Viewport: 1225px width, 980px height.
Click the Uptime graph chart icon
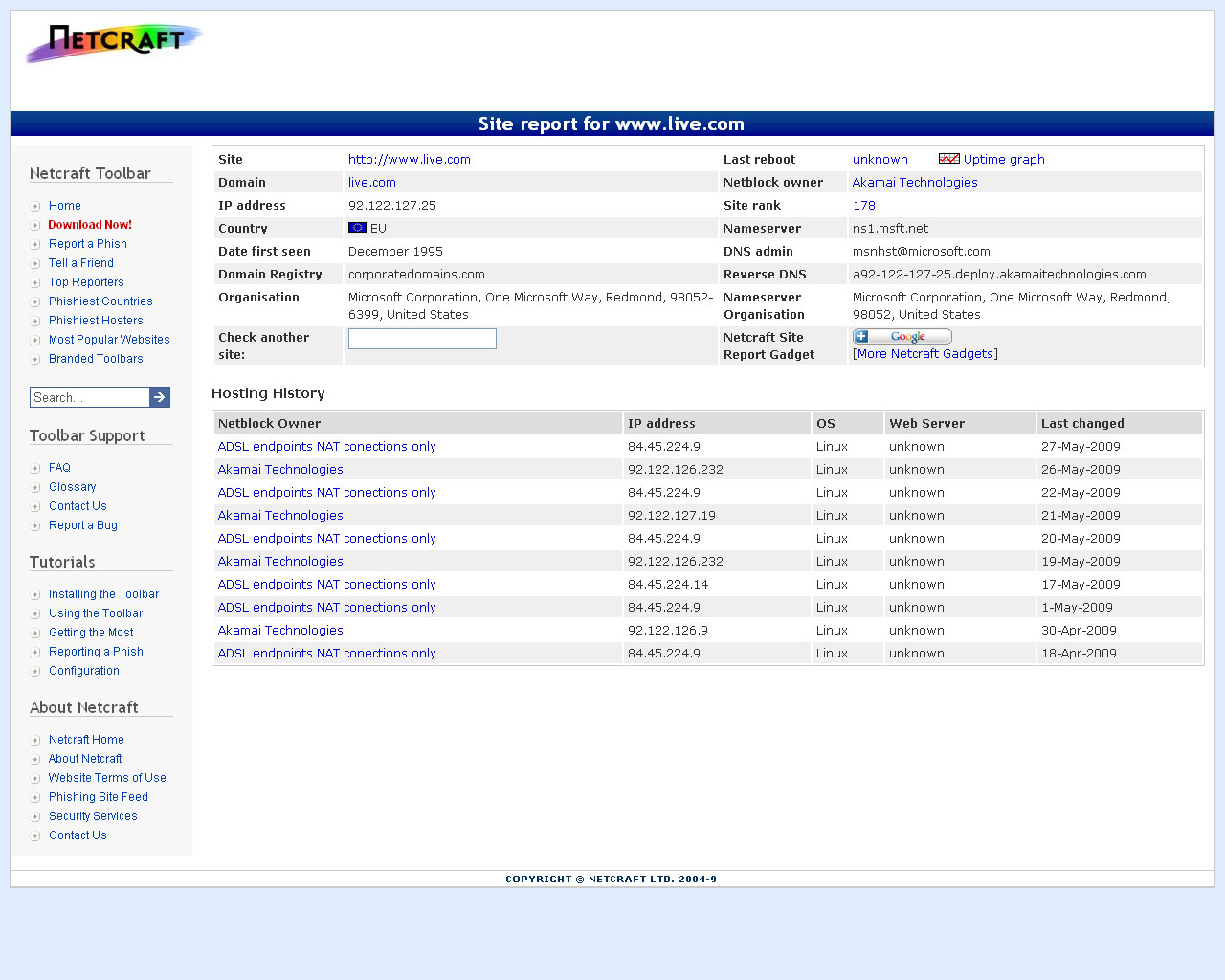(x=949, y=159)
